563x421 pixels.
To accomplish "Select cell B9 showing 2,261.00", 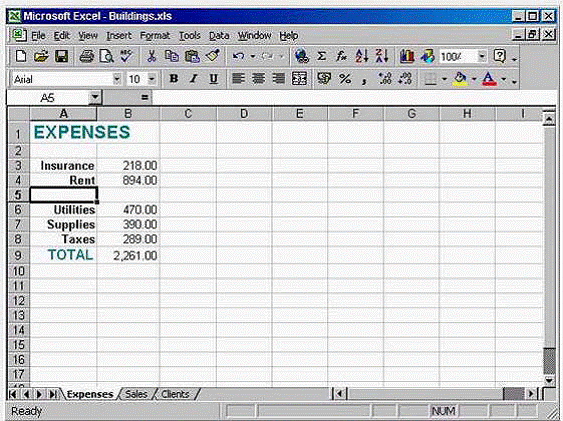I will pos(128,256).
